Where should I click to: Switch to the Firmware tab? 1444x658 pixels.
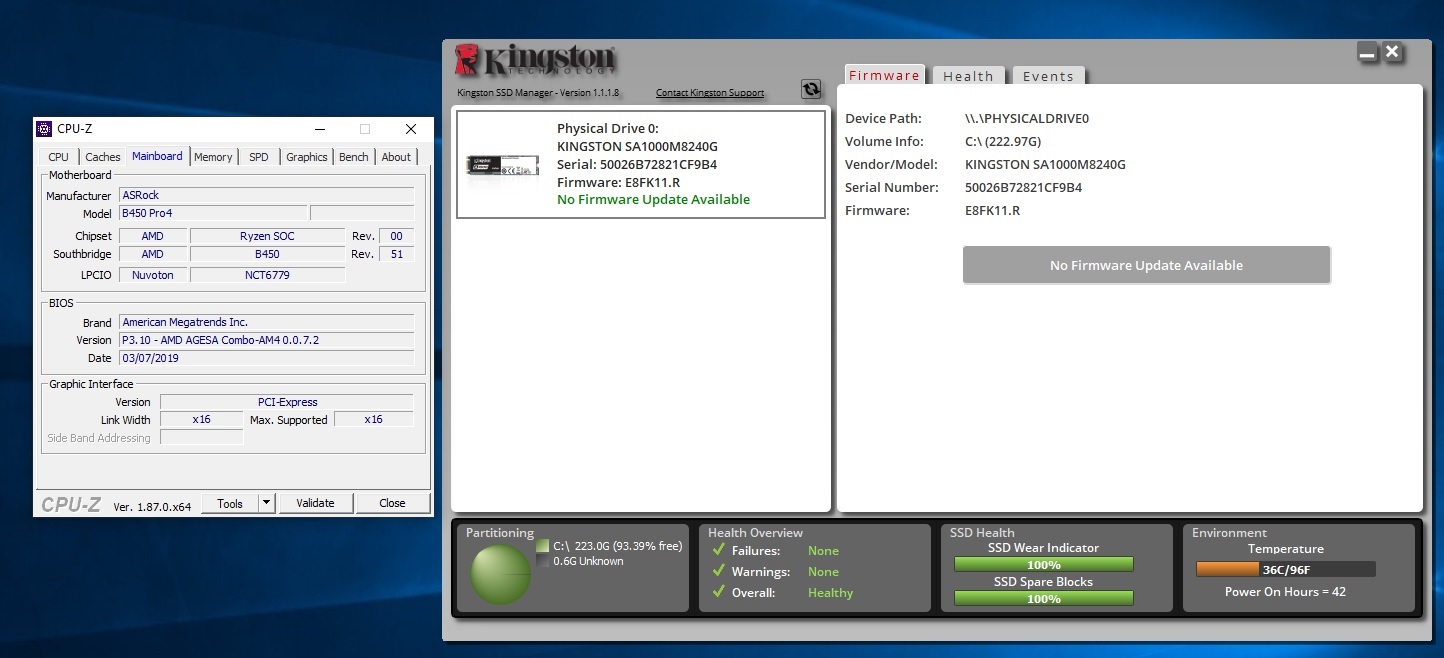coord(884,76)
